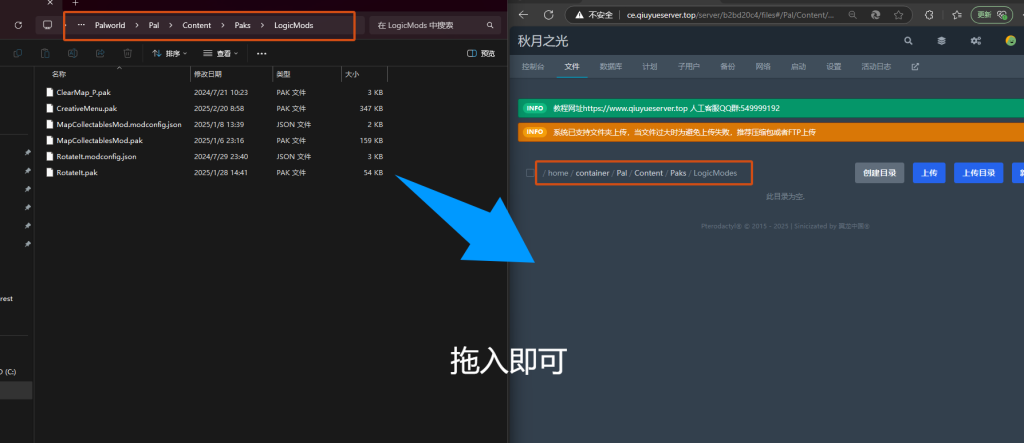Expand the see-more ellipsis menu in Explorer toolbar
The width and height of the screenshot is (1024, 443).
(262, 53)
